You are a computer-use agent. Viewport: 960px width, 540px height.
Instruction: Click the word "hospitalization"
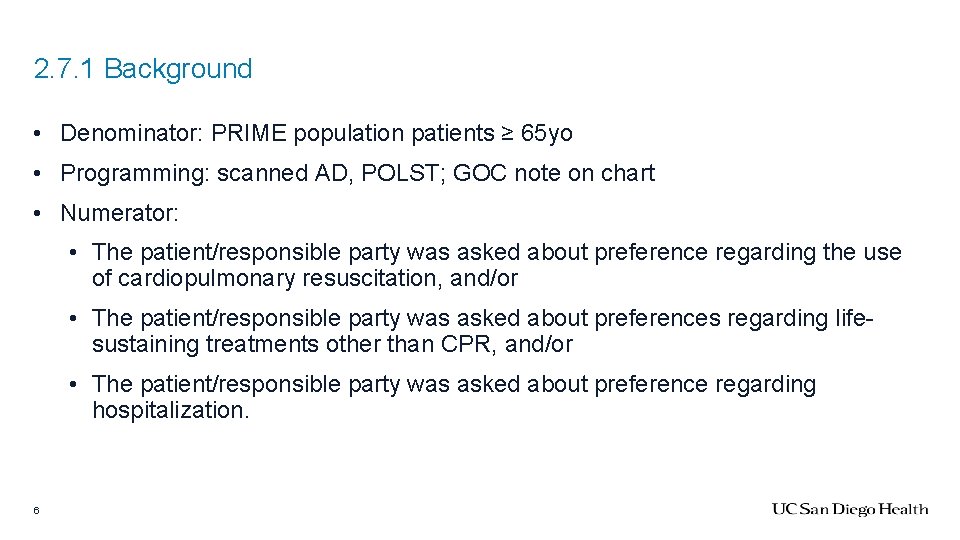(169, 411)
